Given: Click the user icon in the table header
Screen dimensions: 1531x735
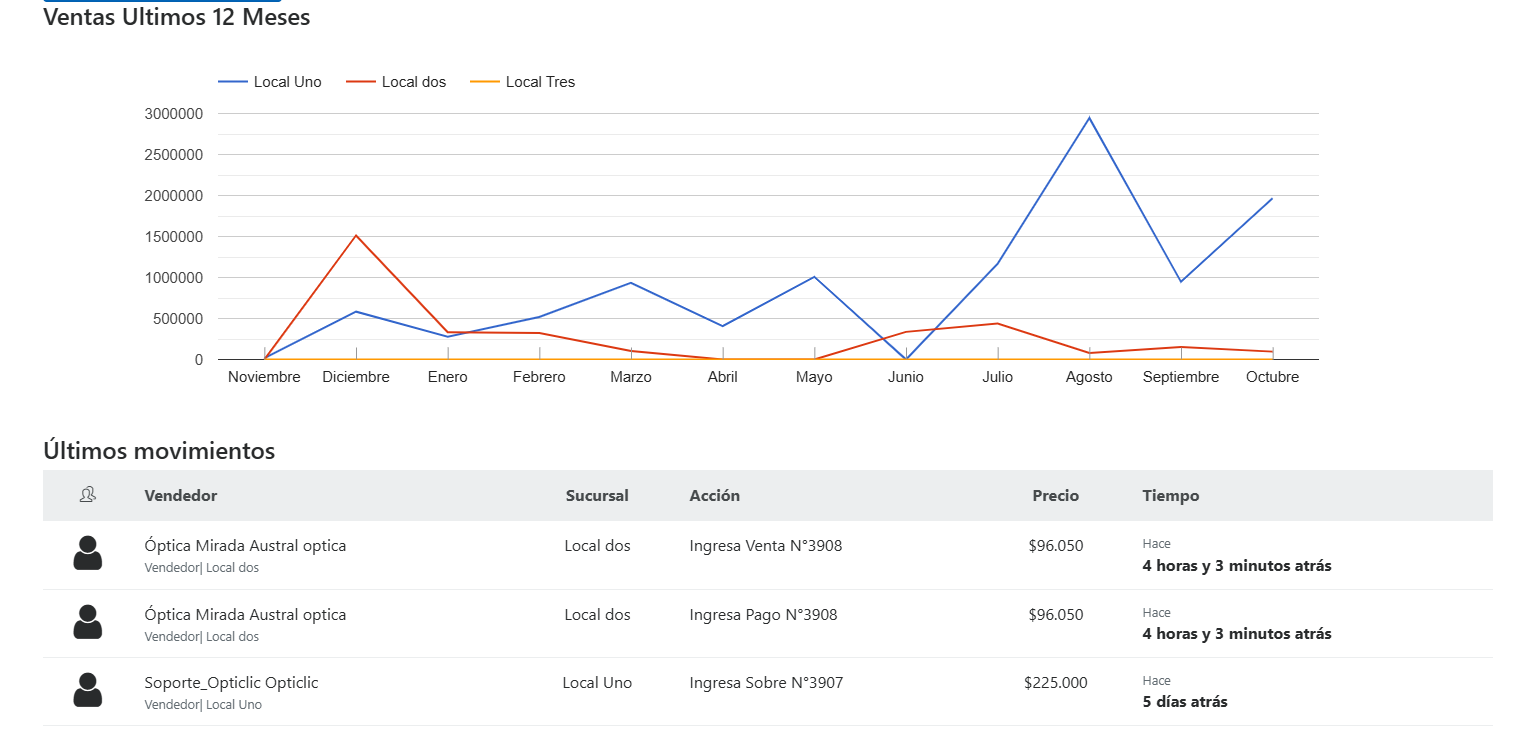Looking at the screenshot, I should click(x=87, y=495).
